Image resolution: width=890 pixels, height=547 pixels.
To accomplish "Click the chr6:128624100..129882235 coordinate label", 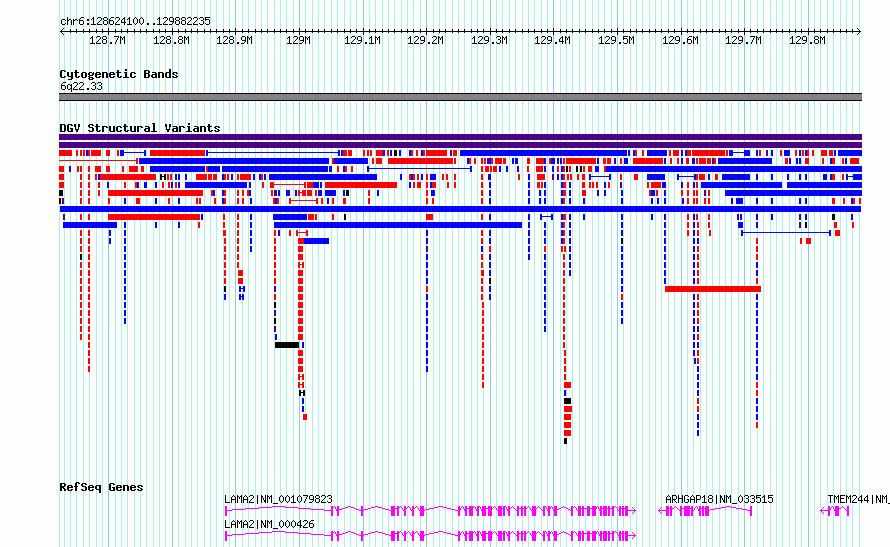I will (135, 22).
